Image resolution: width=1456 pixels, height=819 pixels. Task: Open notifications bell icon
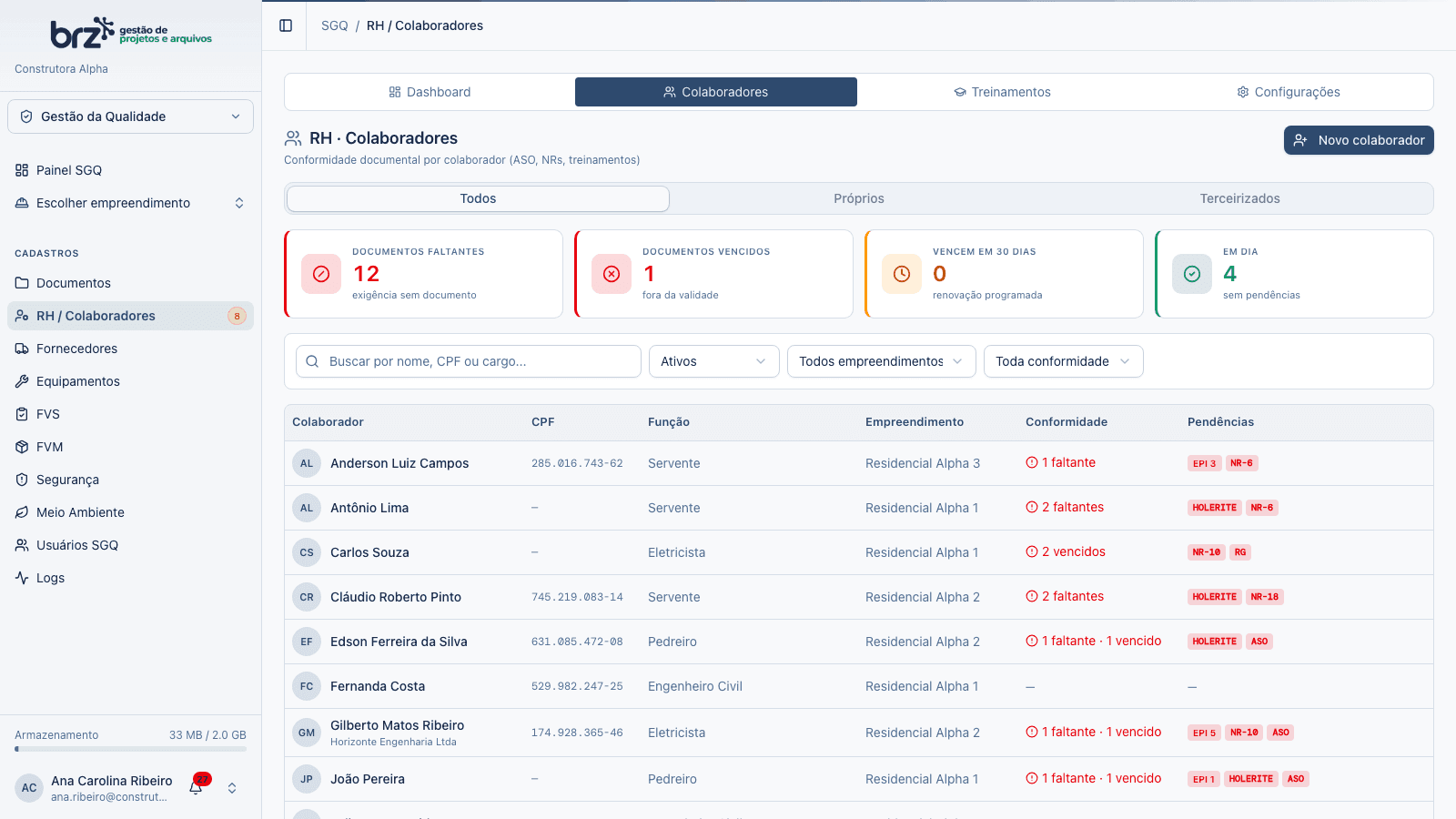197,787
